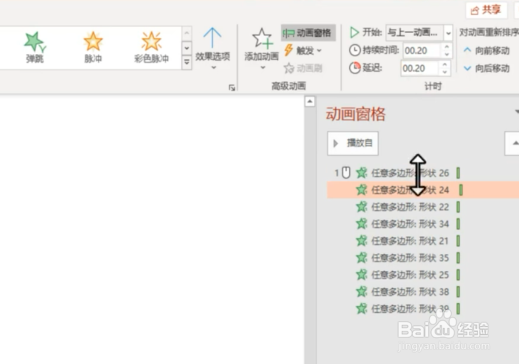Click 添加动画 add animation button

(x=262, y=49)
